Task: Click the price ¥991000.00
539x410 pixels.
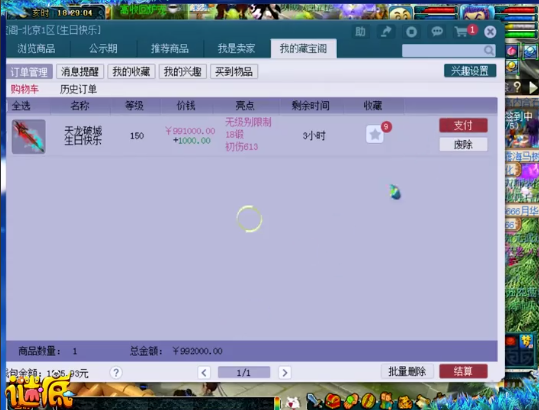Action: click(x=190, y=131)
